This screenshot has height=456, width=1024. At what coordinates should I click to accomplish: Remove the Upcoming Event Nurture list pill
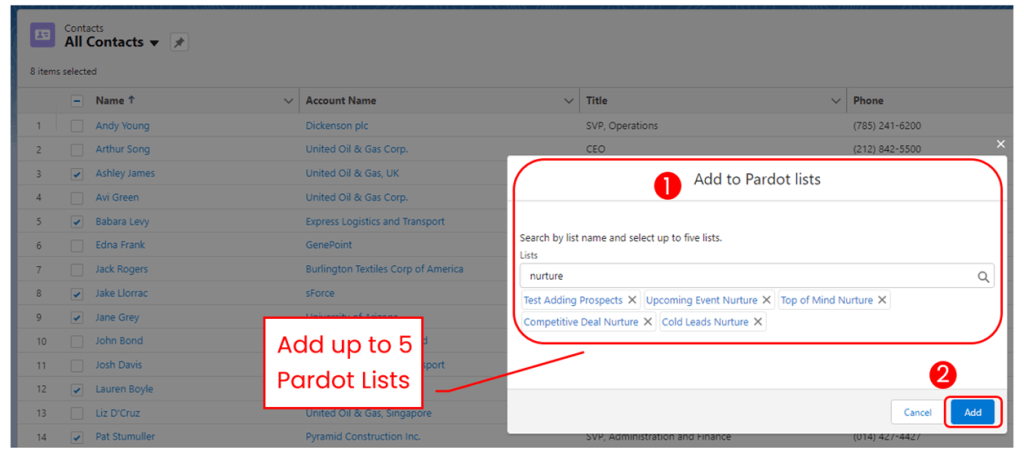point(766,300)
